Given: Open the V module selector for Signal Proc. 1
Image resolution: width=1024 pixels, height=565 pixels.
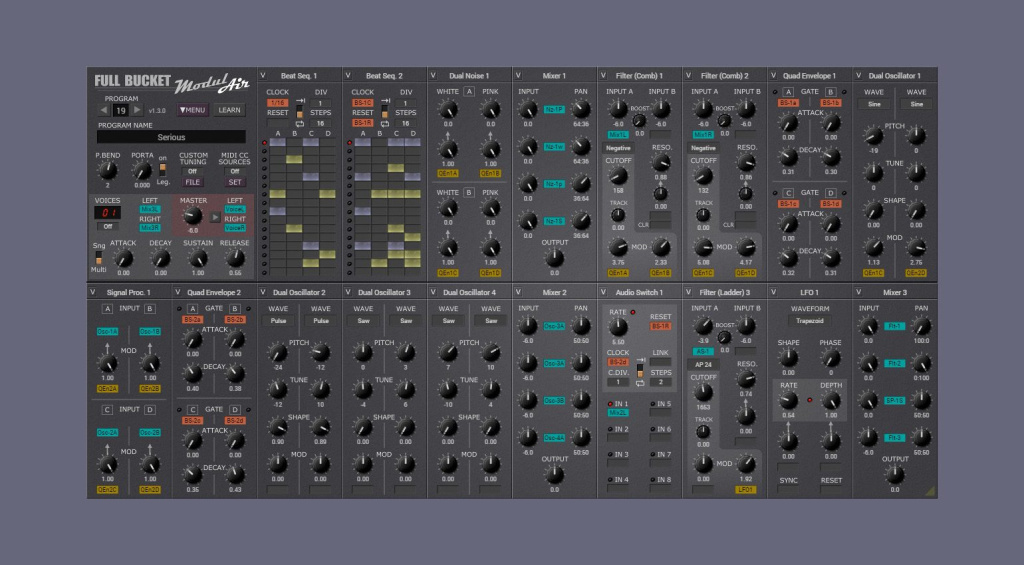Looking at the screenshot, I should click(93, 292).
